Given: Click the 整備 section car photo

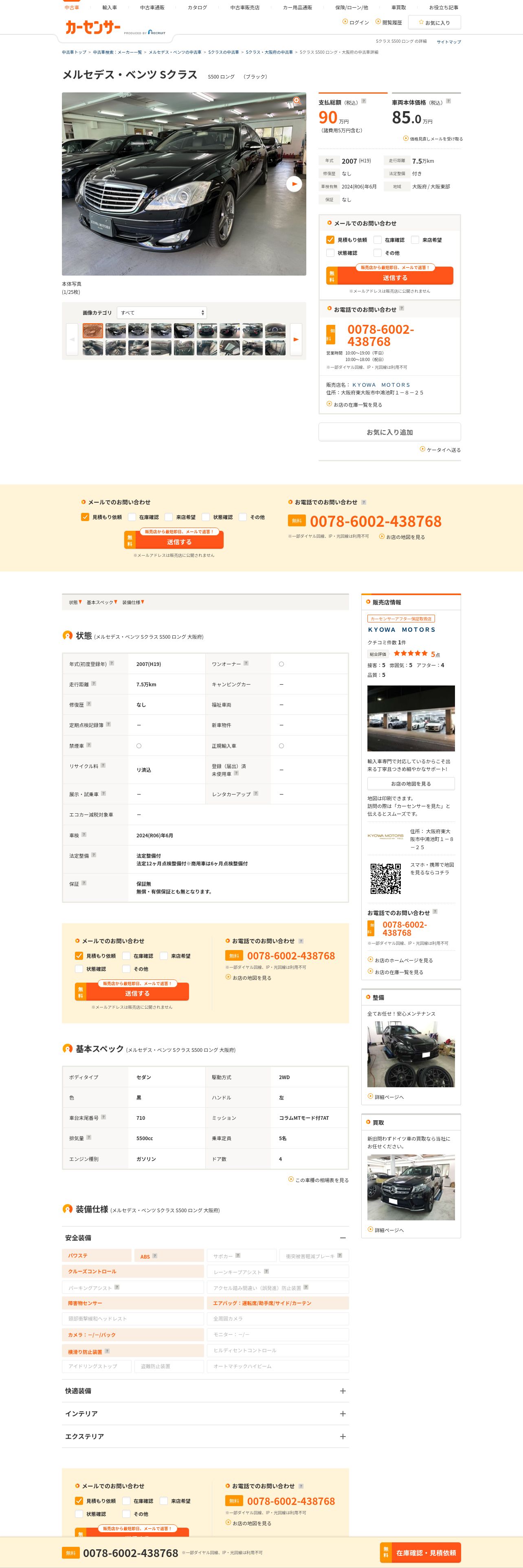Looking at the screenshot, I should [x=411, y=1053].
